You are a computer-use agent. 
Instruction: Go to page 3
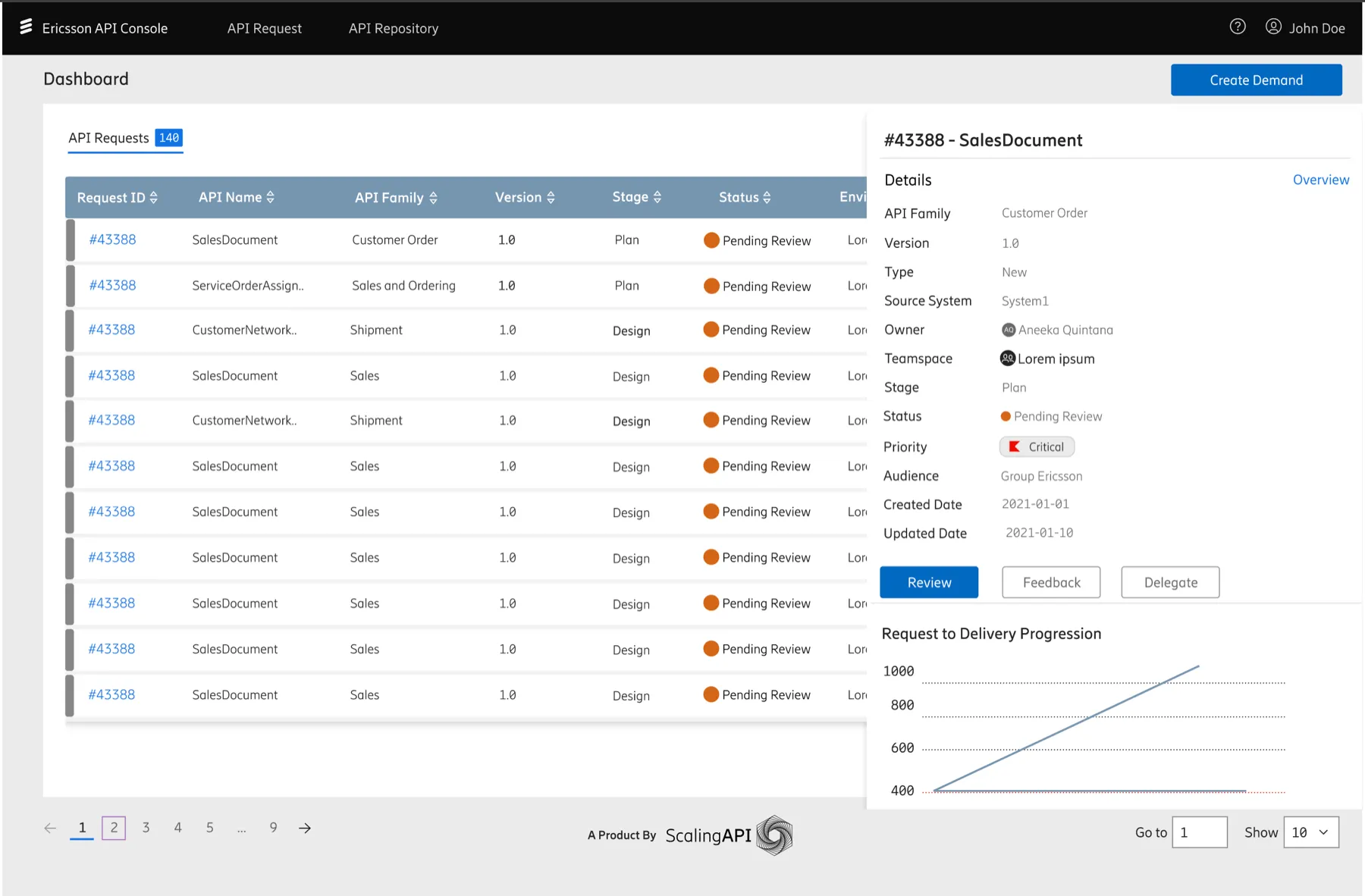coord(146,828)
